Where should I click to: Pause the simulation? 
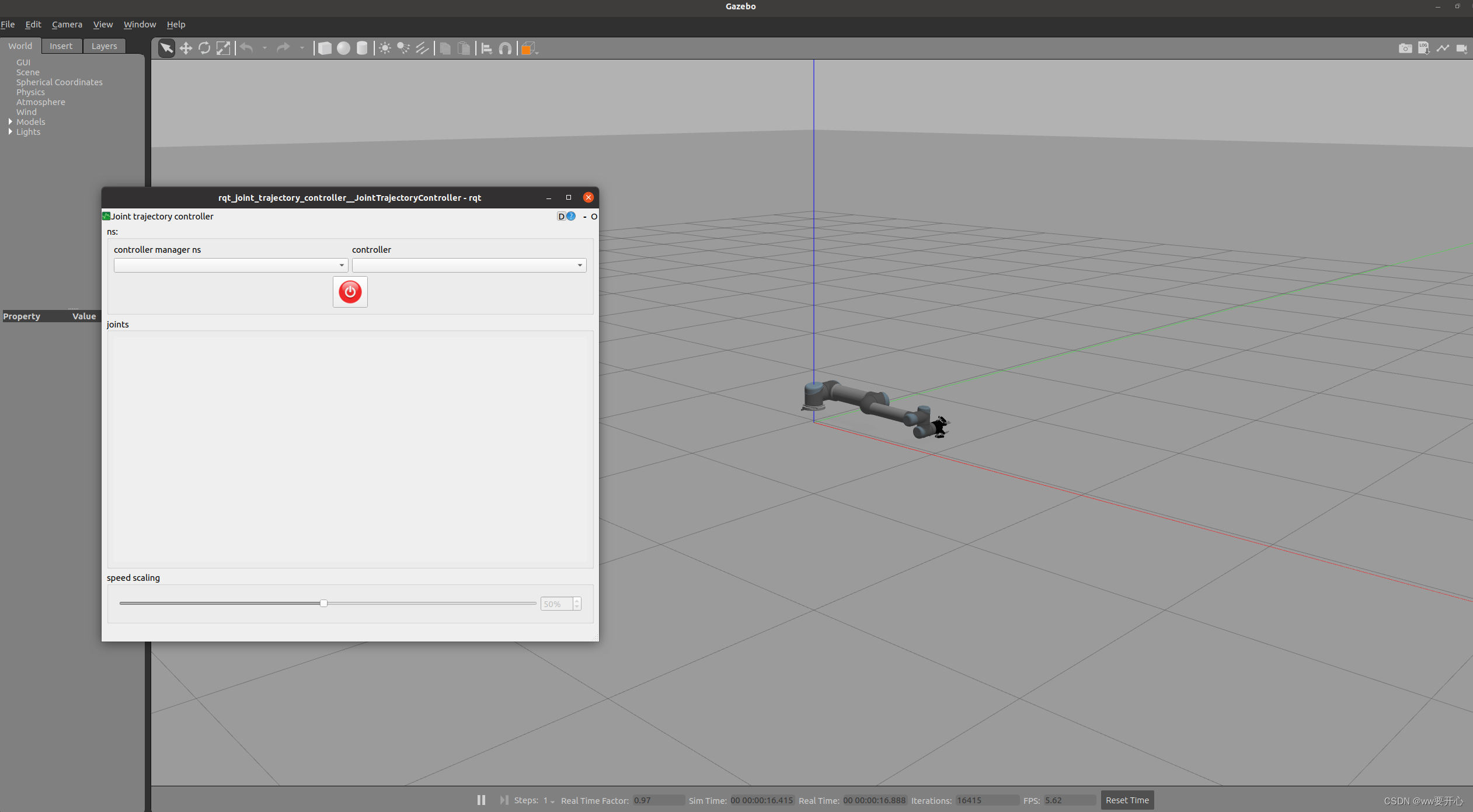coord(481,800)
